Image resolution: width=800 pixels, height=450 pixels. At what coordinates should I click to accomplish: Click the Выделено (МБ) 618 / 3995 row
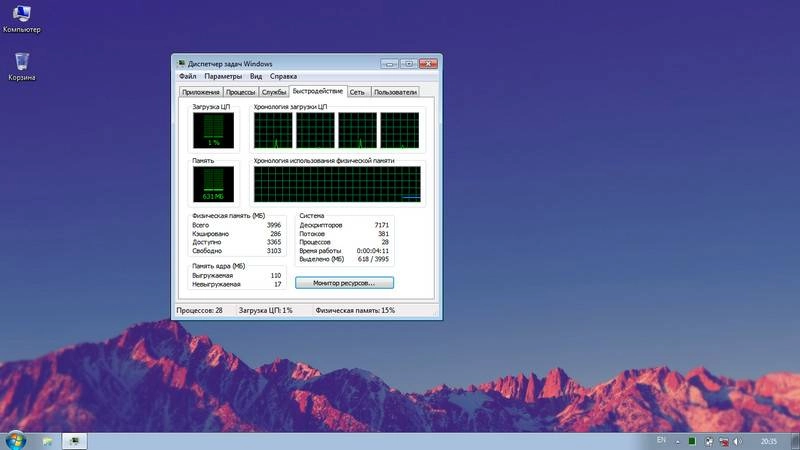click(x=344, y=259)
